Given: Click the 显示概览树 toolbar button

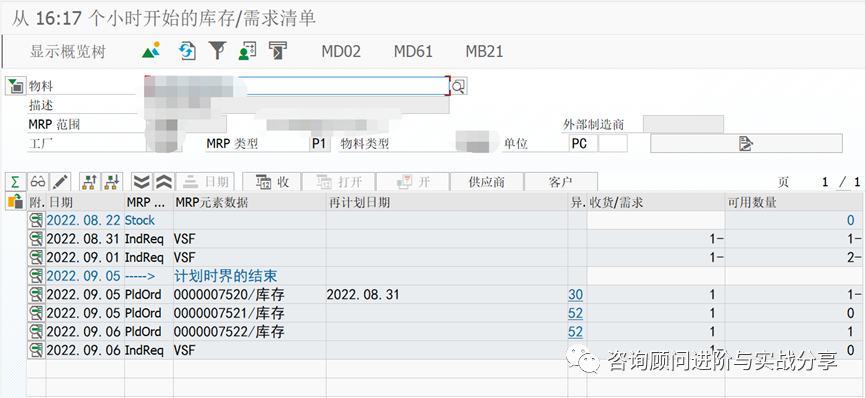Looking at the screenshot, I should click(x=67, y=52).
